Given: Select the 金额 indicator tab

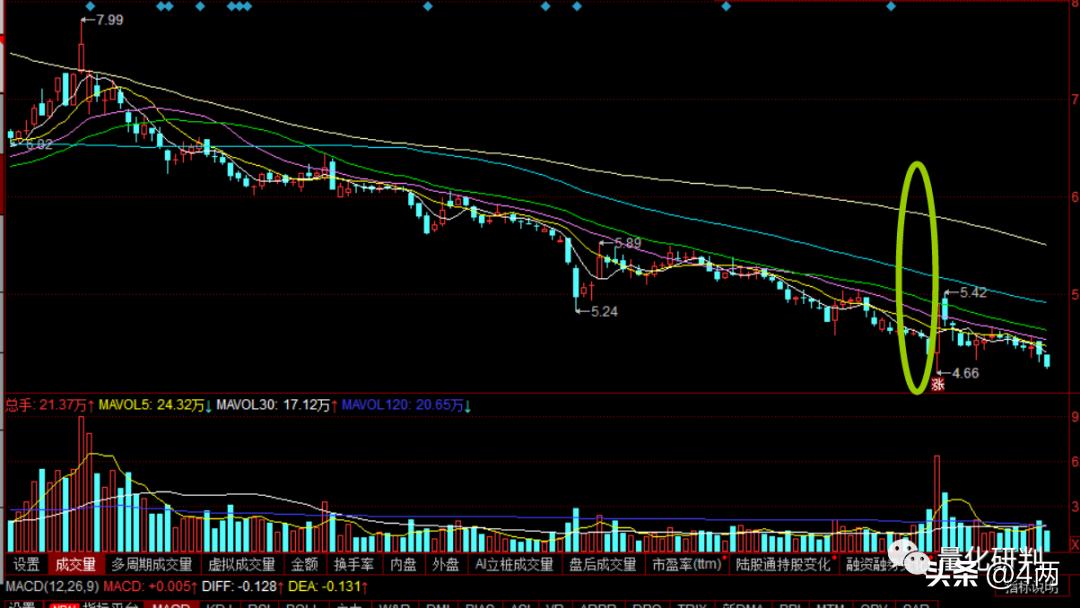Looking at the screenshot, I should click(x=305, y=564).
